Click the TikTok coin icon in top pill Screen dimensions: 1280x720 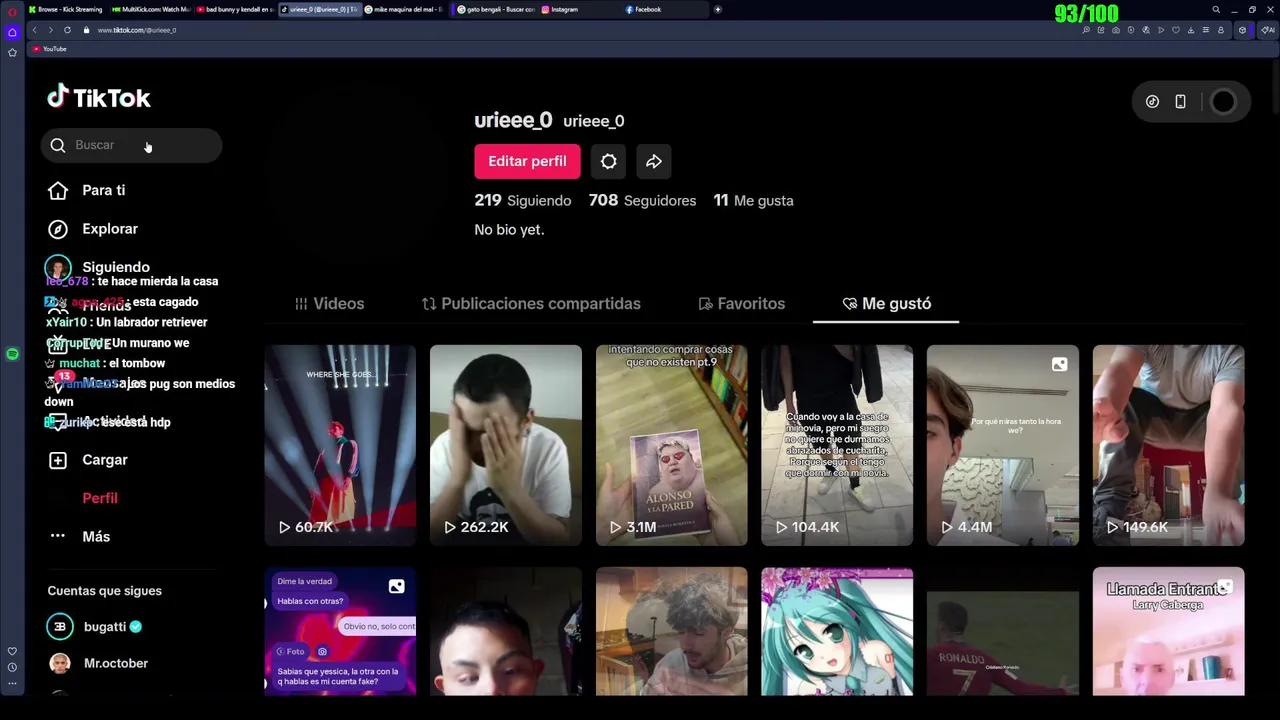tap(1152, 101)
